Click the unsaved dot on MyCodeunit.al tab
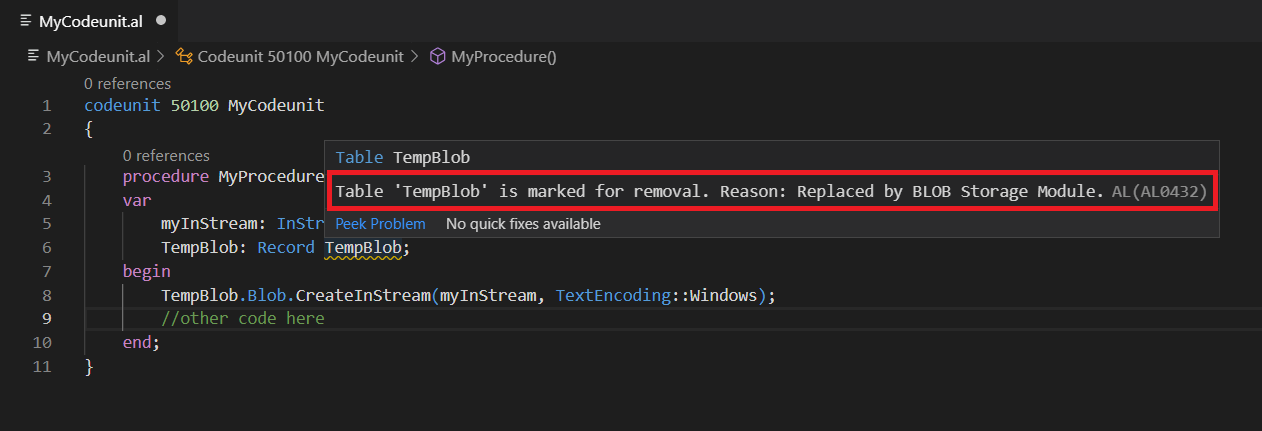Image resolution: width=1262 pixels, height=431 pixels. pos(161,20)
